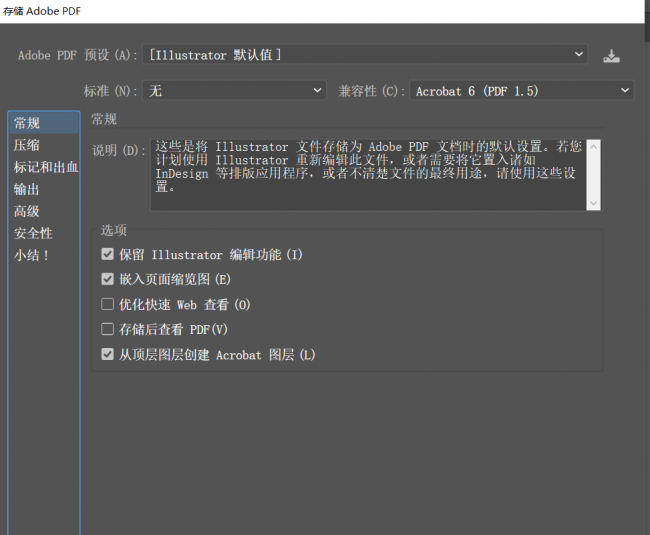Click the save preset icon beside the preset dropdown
Viewport: 650px width, 535px height.
(x=611, y=56)
